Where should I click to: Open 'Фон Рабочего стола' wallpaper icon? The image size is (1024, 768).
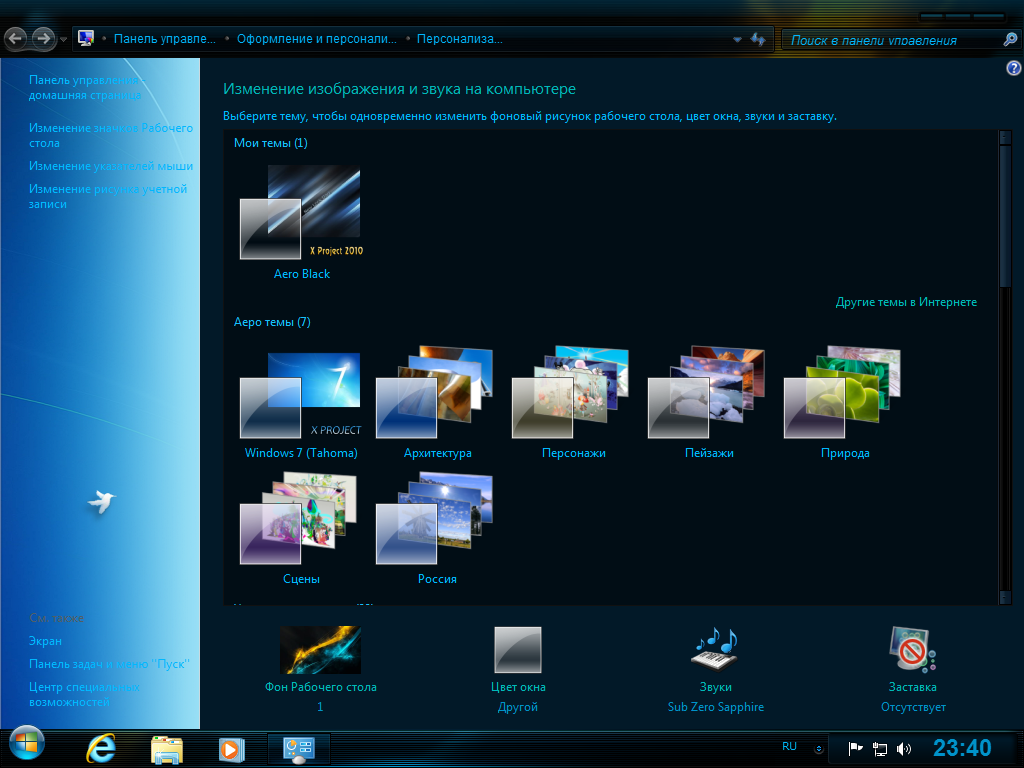click(320, 650)
